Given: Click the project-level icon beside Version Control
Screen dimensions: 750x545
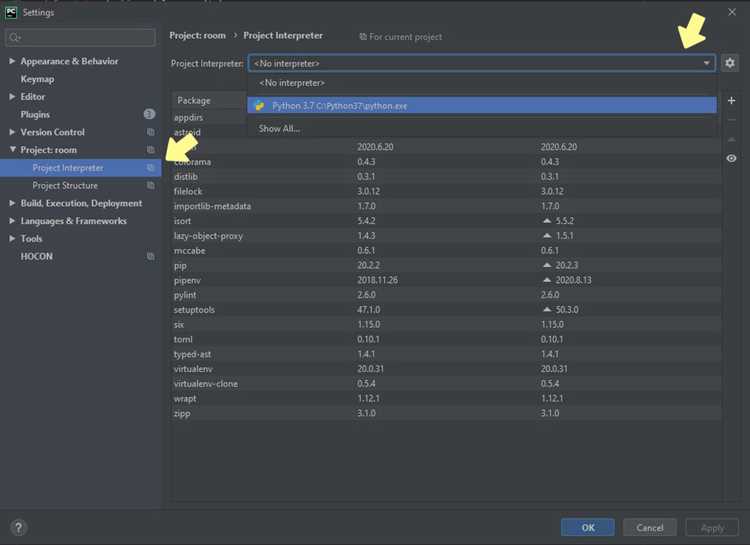Looking at the screenshot, I should click(x=151, y=132).
